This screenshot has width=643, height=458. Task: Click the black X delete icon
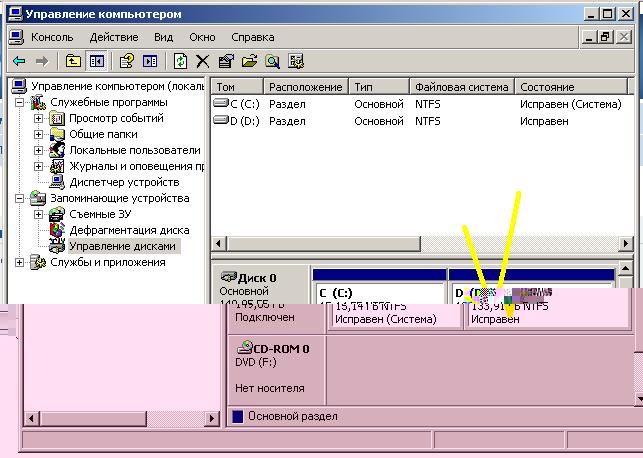click(x=203, y=61)
